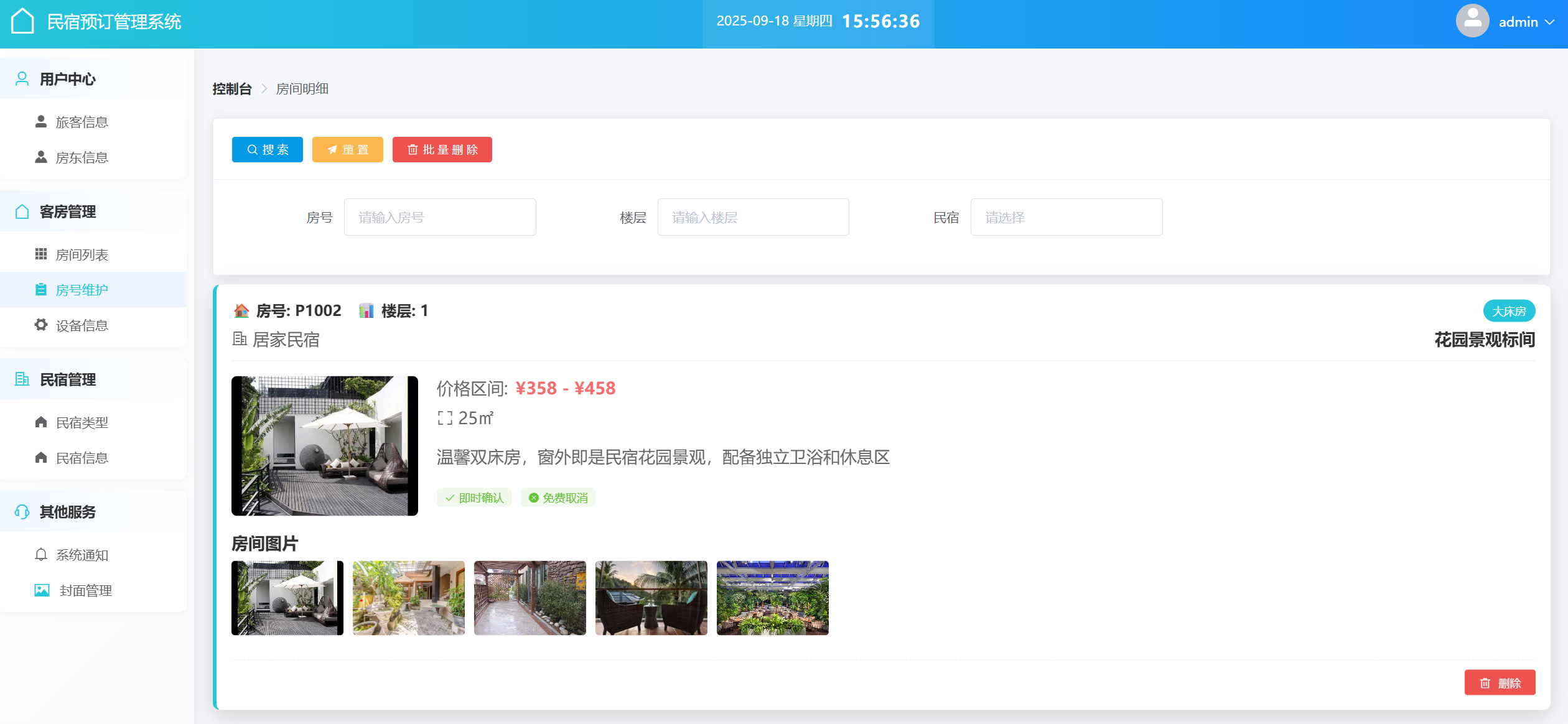1568x724 pixels.
Task: Click the 民宿类型 home icon
Action: 41,422
